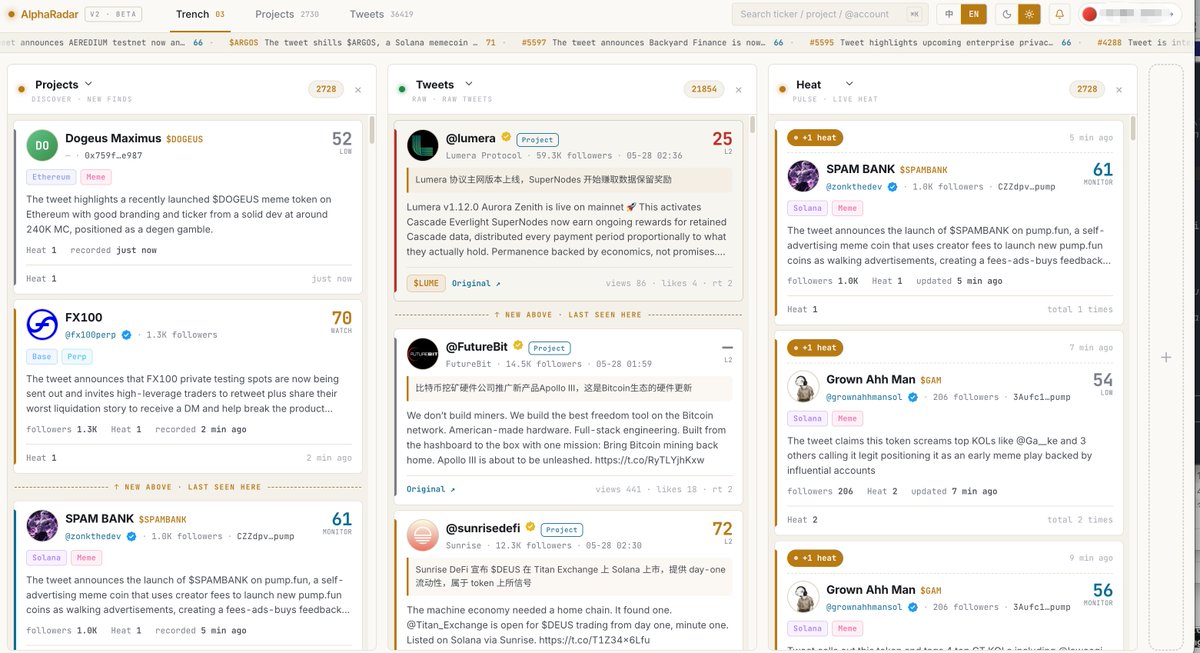
Task: Click contract address 0x759f…e987
Action: tap(113, 155)
